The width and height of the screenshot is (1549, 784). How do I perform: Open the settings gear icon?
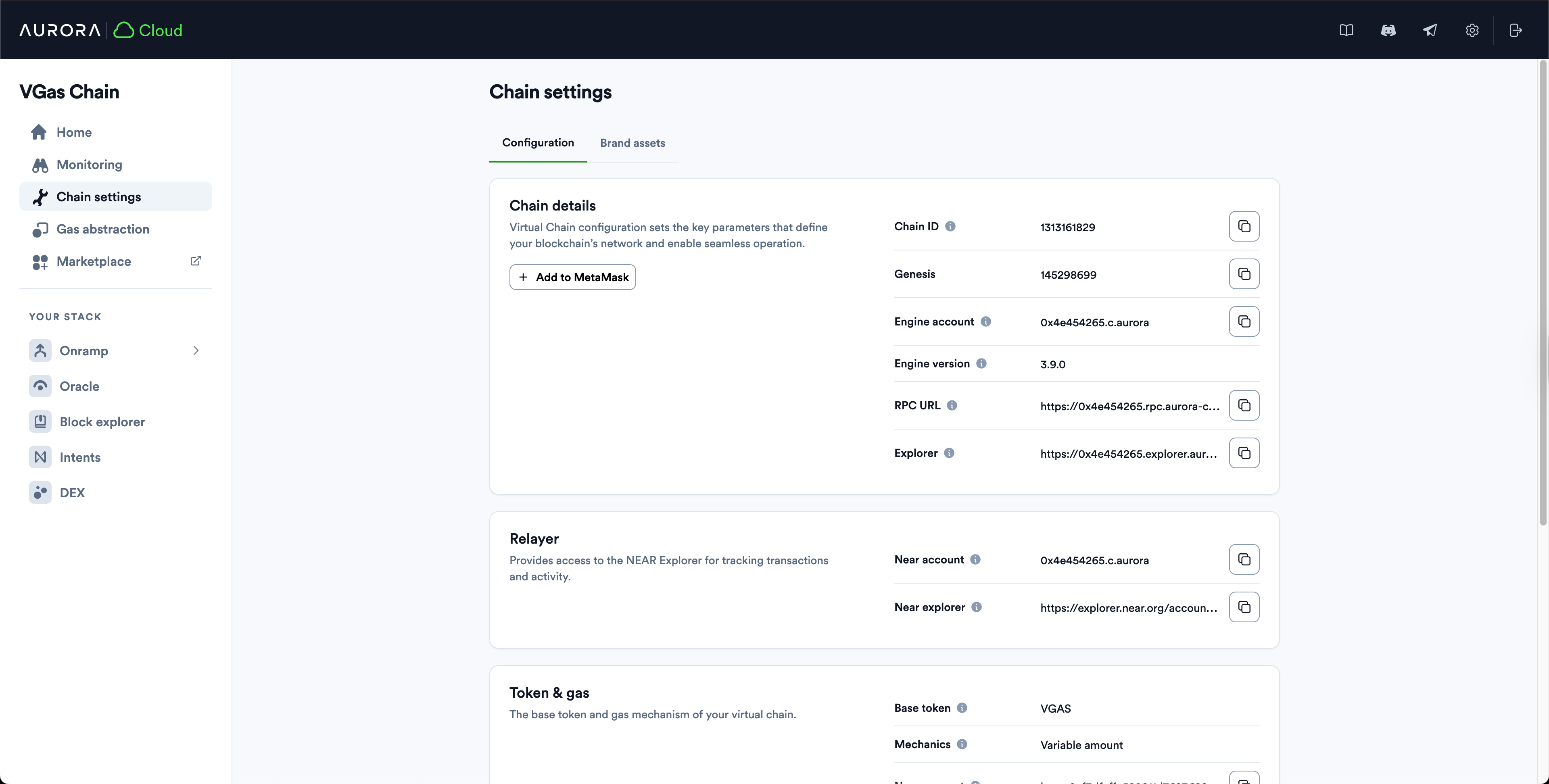1472,30
